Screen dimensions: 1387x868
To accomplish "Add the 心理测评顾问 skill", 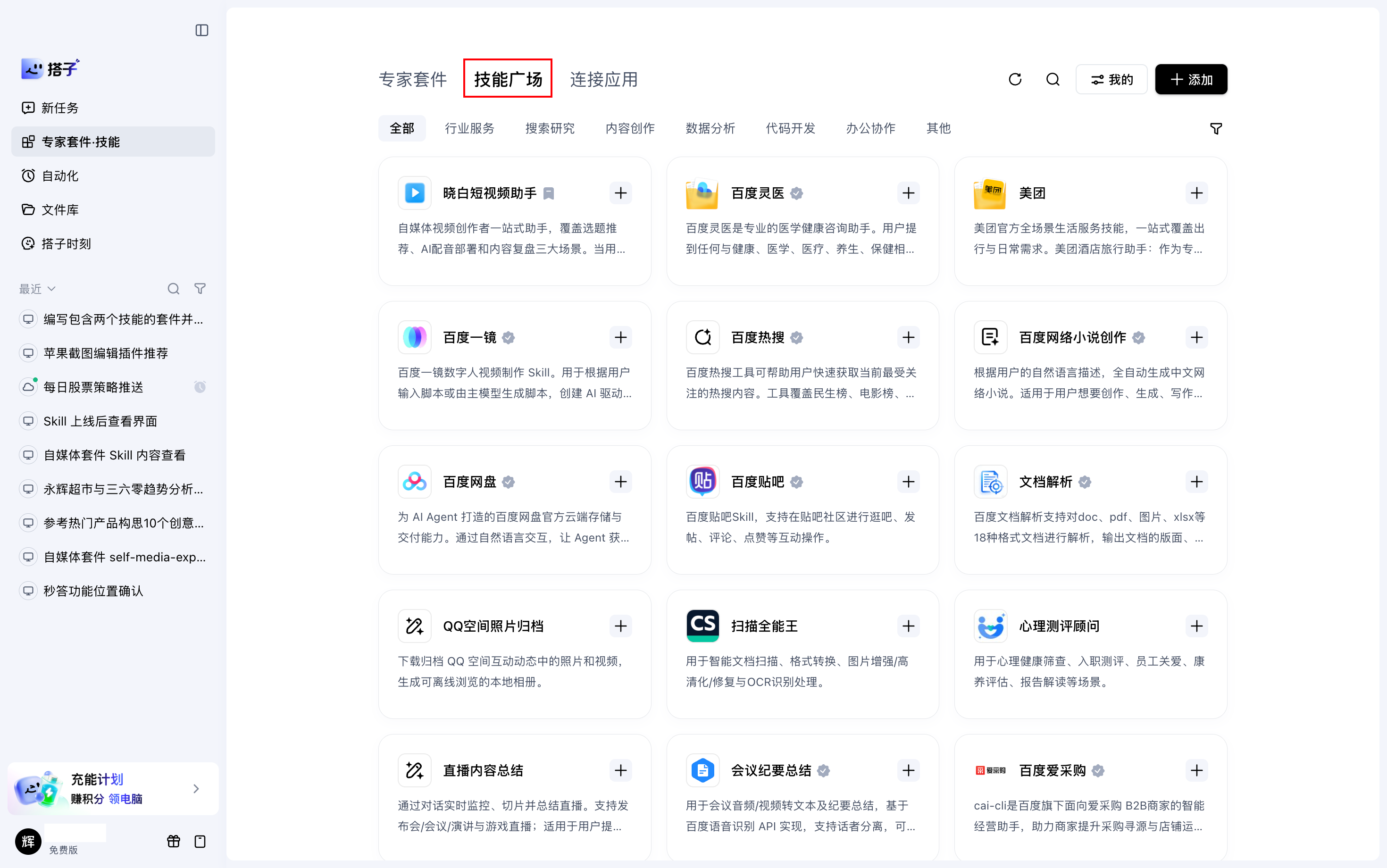I will tap(1196, 626).
